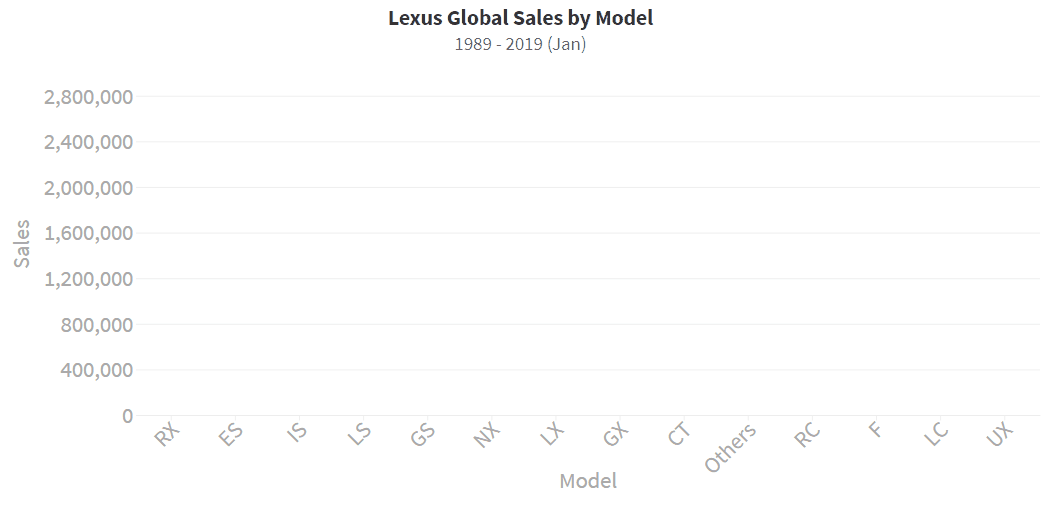Click the RX model axis label

(167, 435)
